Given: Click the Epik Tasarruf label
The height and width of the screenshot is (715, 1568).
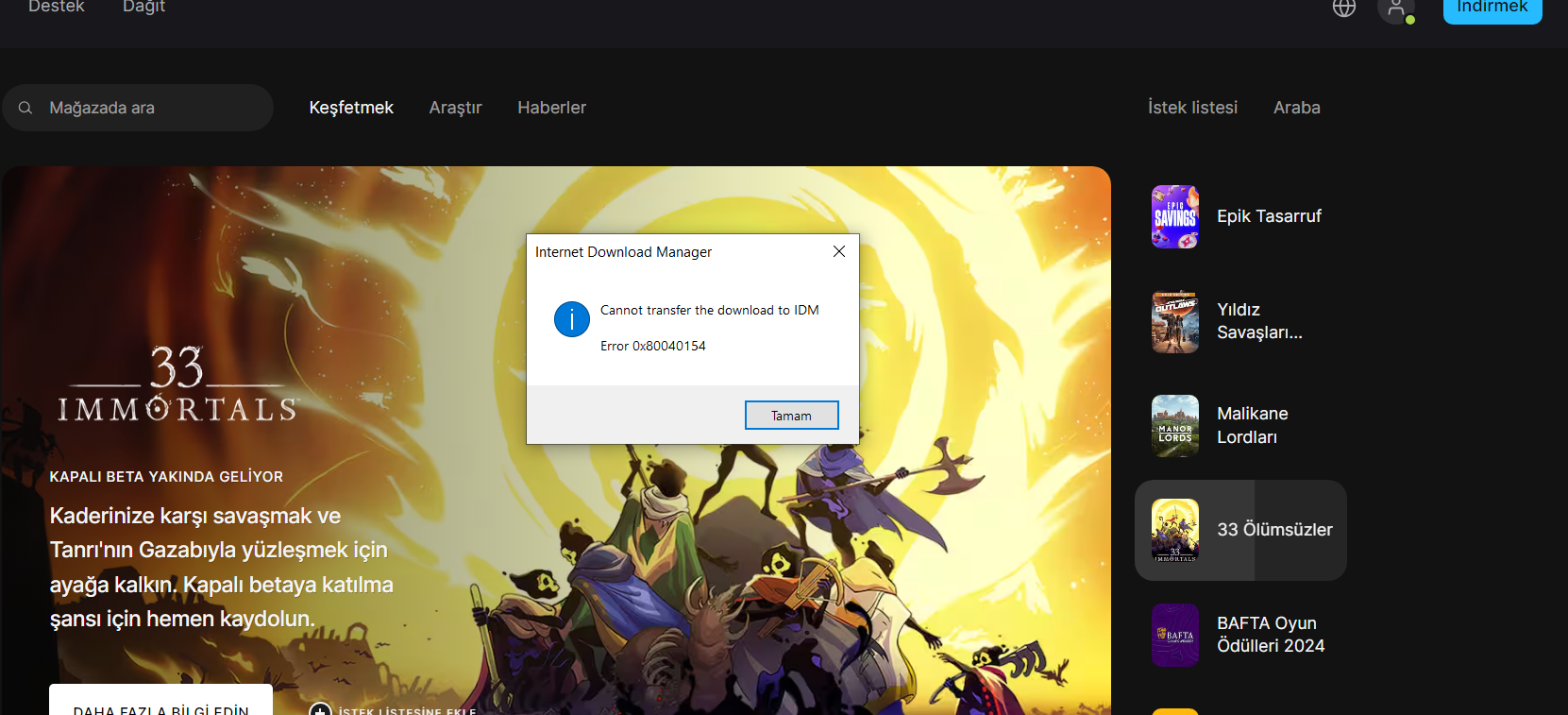Looking at the screenshot, I should [x=1269, y=216].
